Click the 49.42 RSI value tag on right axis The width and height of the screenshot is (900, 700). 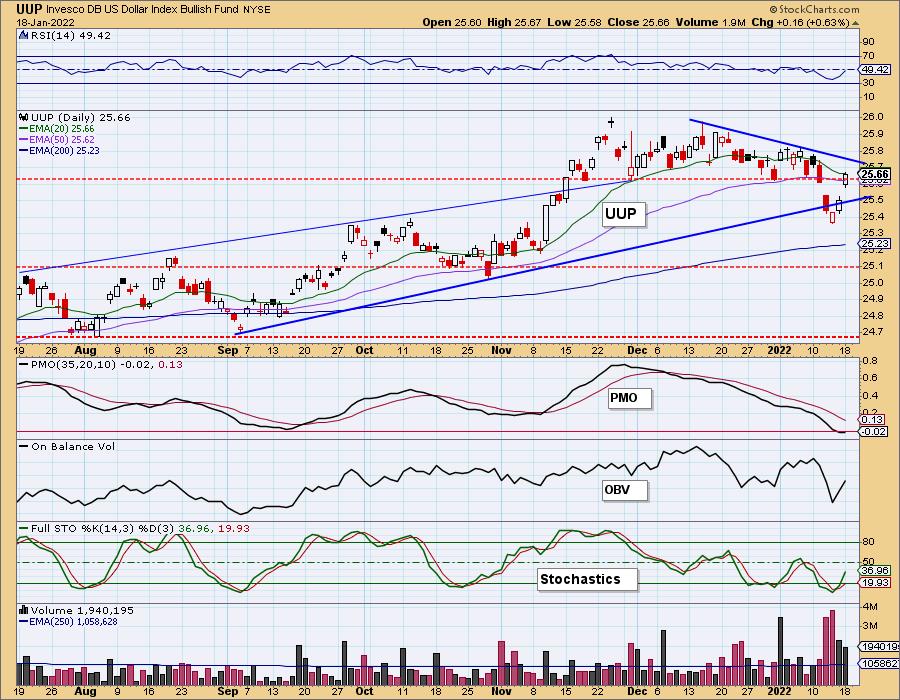click(x=874, y=69)
